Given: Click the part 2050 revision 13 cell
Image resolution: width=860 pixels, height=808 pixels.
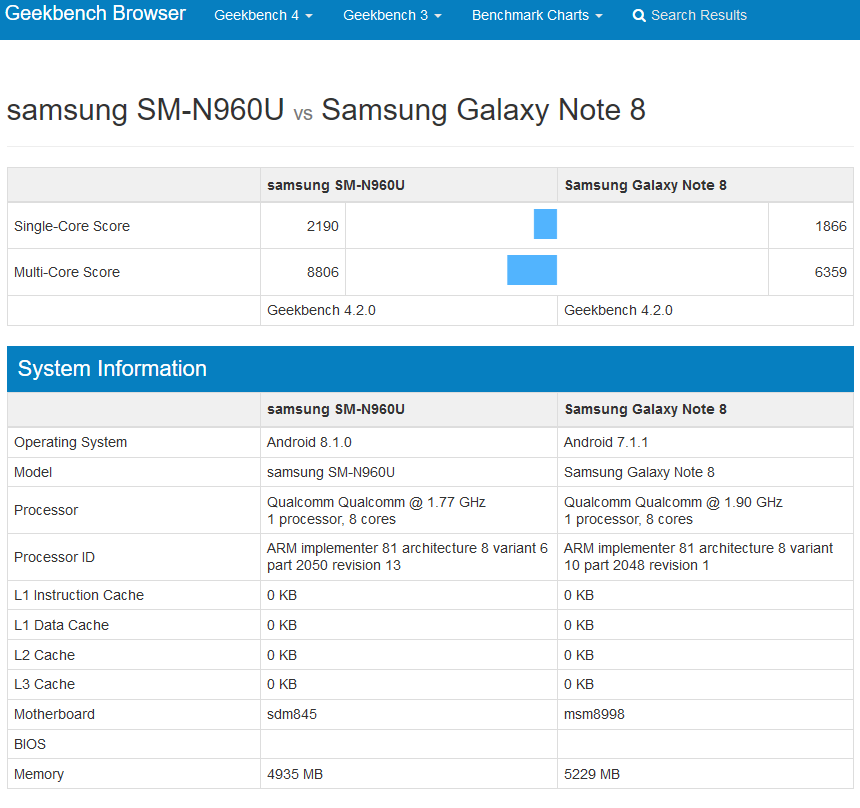Looking at the screenshot, I should pos(407,557).
